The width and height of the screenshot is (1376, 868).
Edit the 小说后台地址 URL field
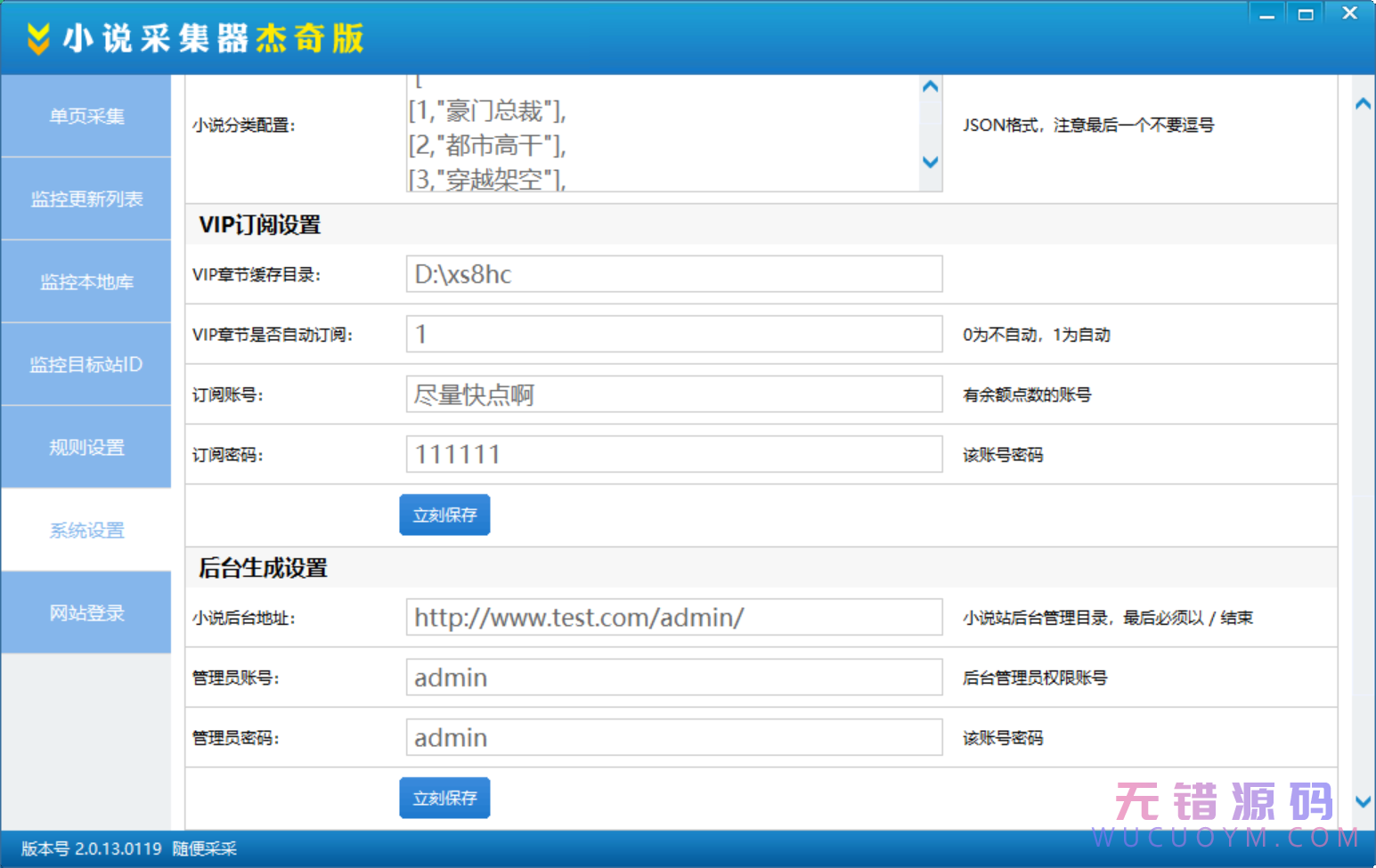[x=673, y=618]
